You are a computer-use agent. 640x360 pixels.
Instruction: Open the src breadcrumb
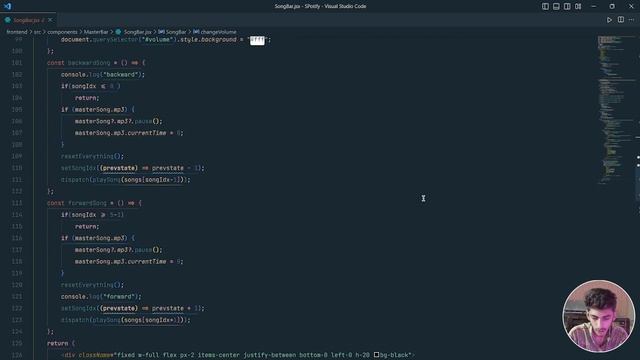click(37, 32)
